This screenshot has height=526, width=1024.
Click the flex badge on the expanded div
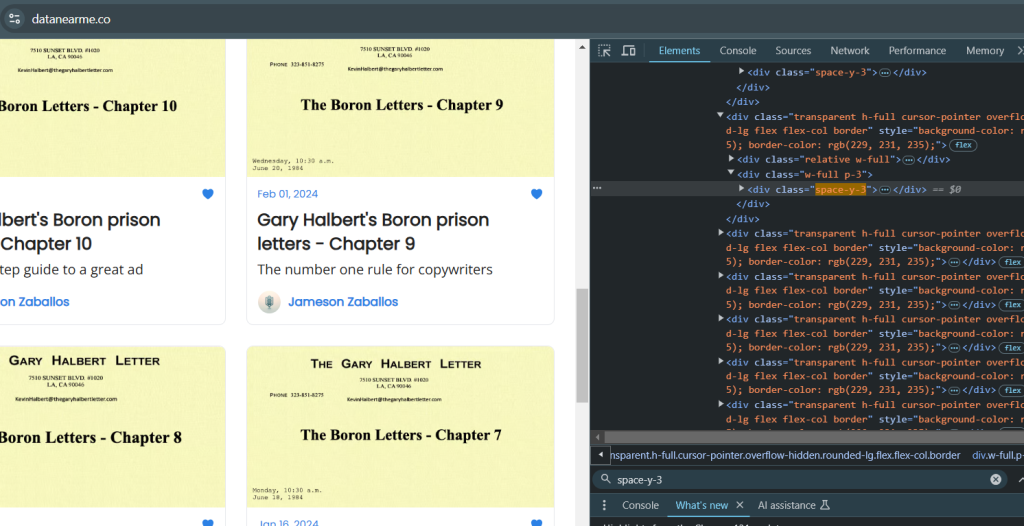click(963, 145)
